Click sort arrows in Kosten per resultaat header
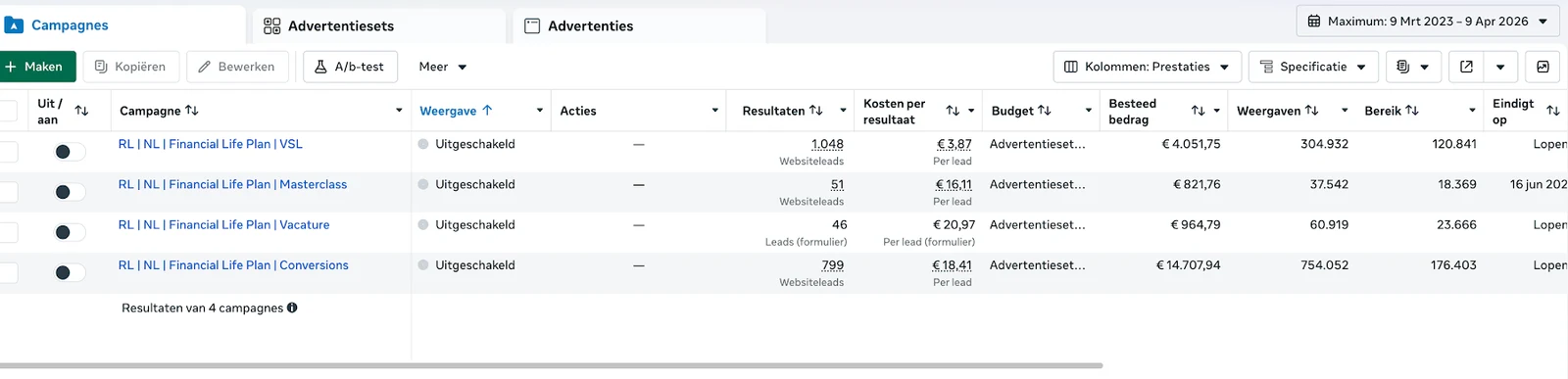The height and width of the screenshot is (379, 1568). [x=953, y=111]
